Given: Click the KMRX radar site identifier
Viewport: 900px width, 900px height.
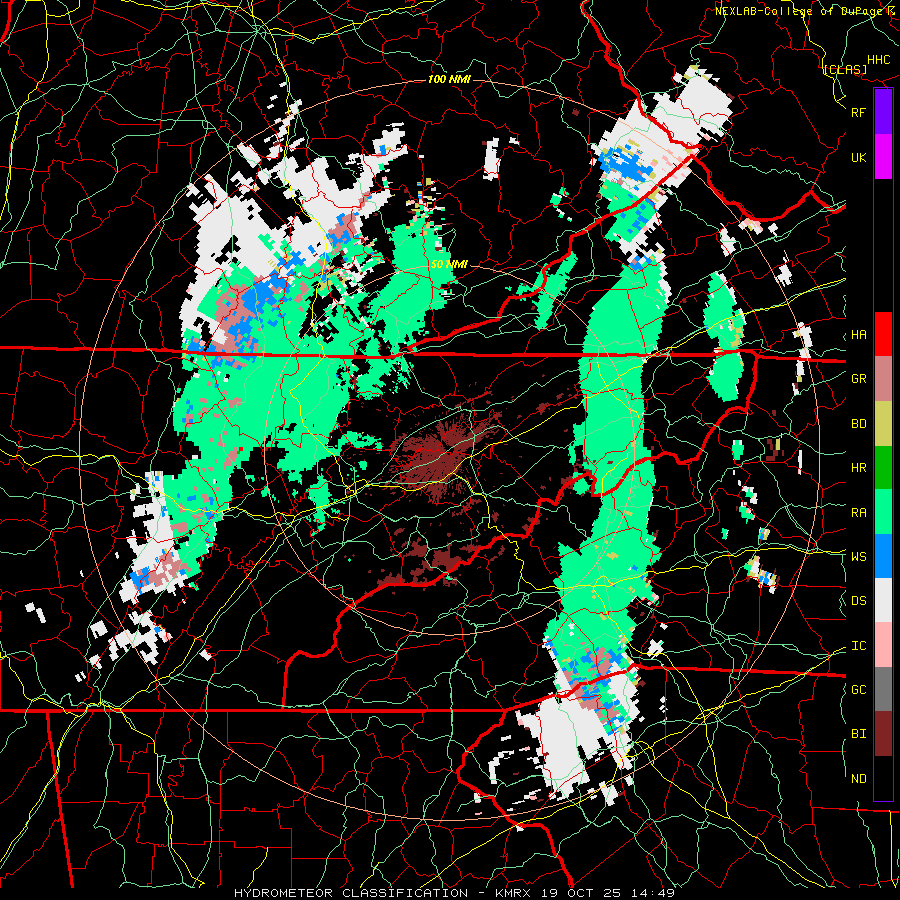Looking at the screenshot, I should point(515,893).
